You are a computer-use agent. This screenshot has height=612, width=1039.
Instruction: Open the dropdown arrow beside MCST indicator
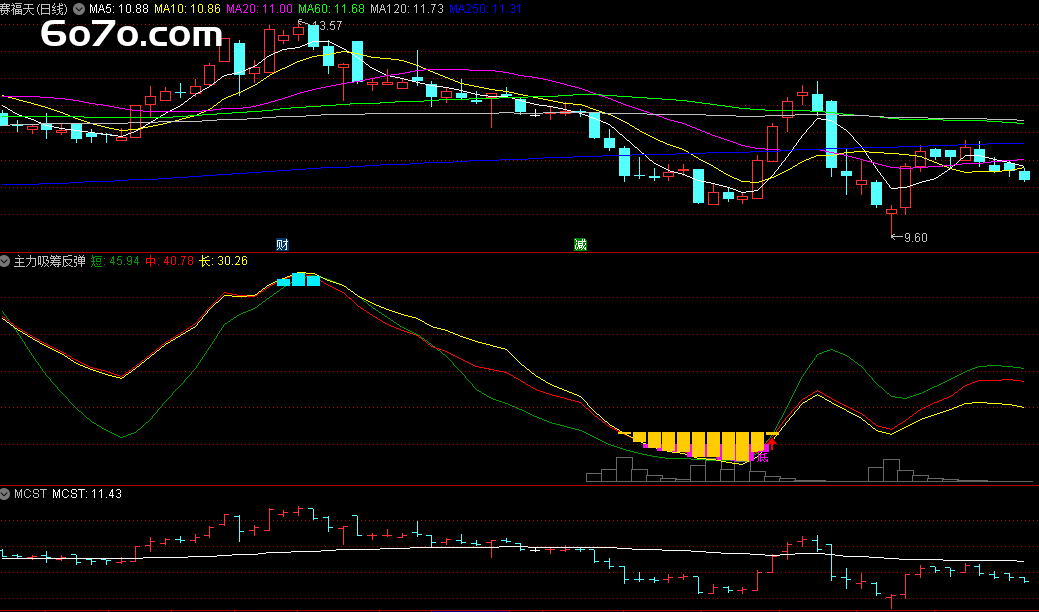tap(5, 493)
